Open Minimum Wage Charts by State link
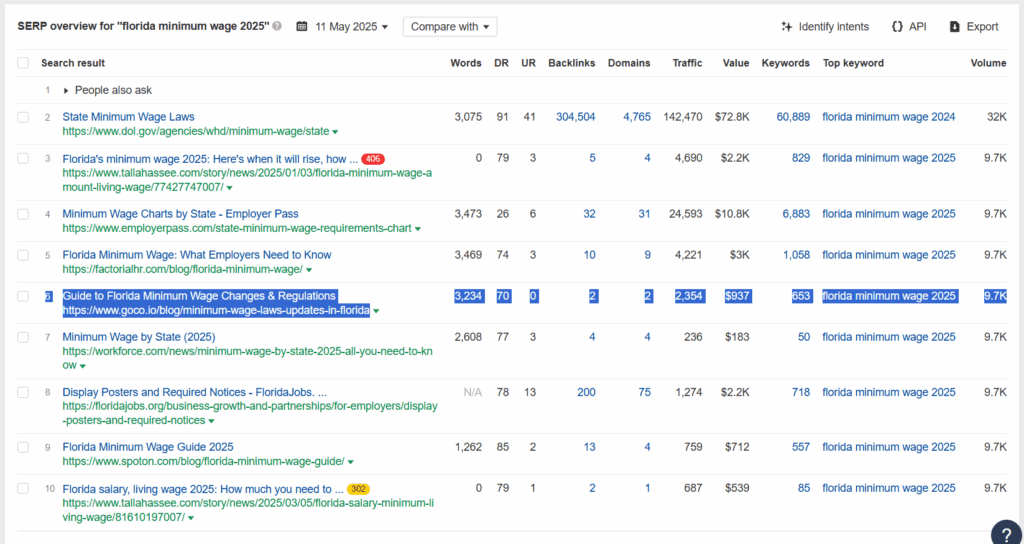The image size is (1024, 544). (x=180, y=214)
